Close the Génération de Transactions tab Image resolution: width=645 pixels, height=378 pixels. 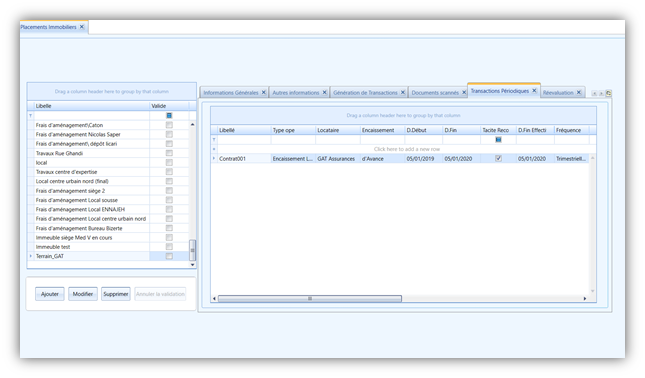(x=403, y=92)
